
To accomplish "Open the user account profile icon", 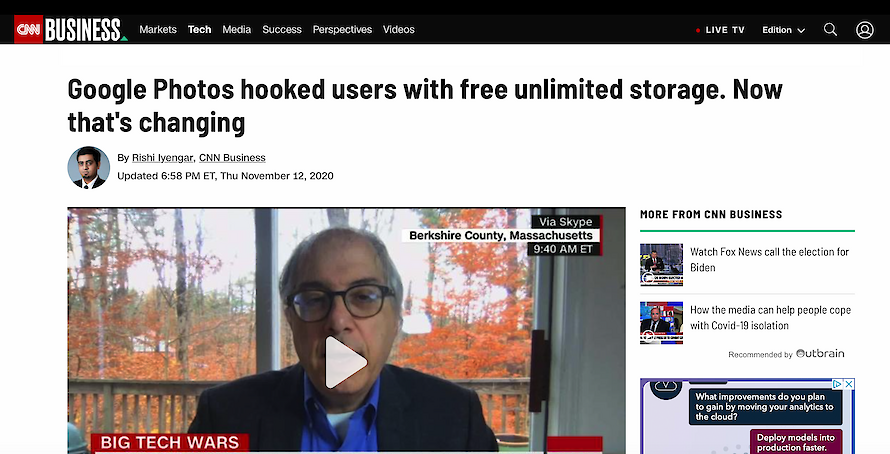I will pos(864,30).
